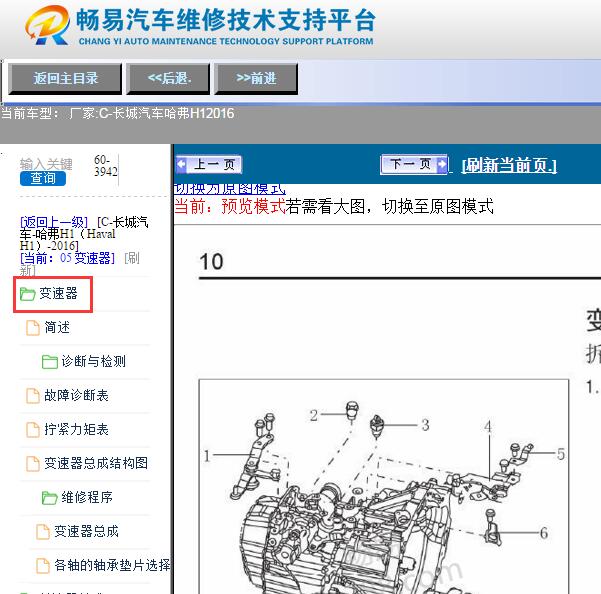Click the document icon beside 各轴的轴承垫片选择

[43, 566]
